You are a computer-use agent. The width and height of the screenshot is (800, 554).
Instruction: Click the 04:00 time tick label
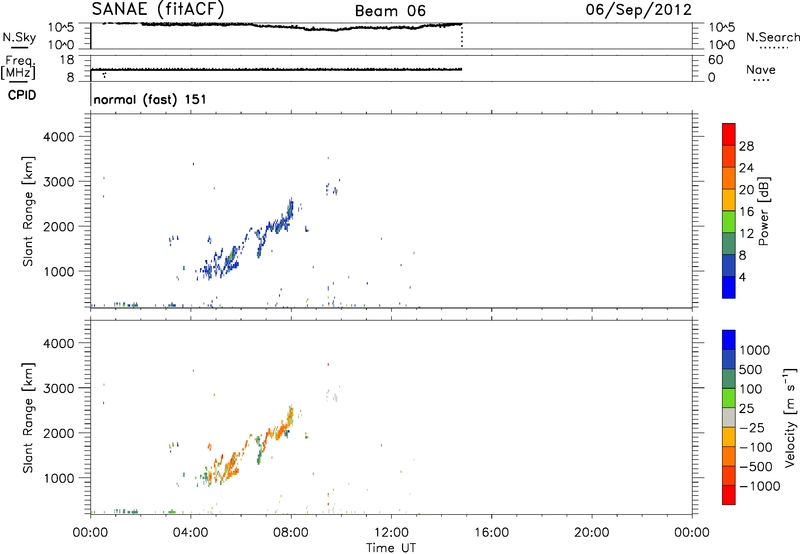pos(191,533)
